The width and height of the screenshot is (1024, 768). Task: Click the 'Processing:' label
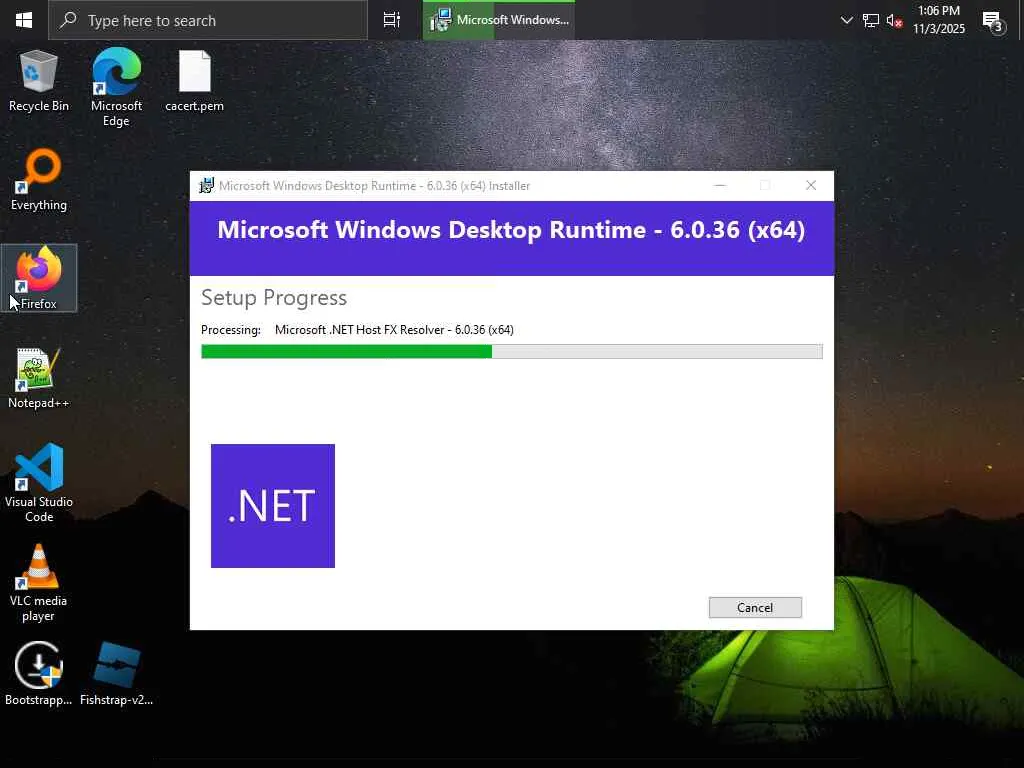[231, 330]
